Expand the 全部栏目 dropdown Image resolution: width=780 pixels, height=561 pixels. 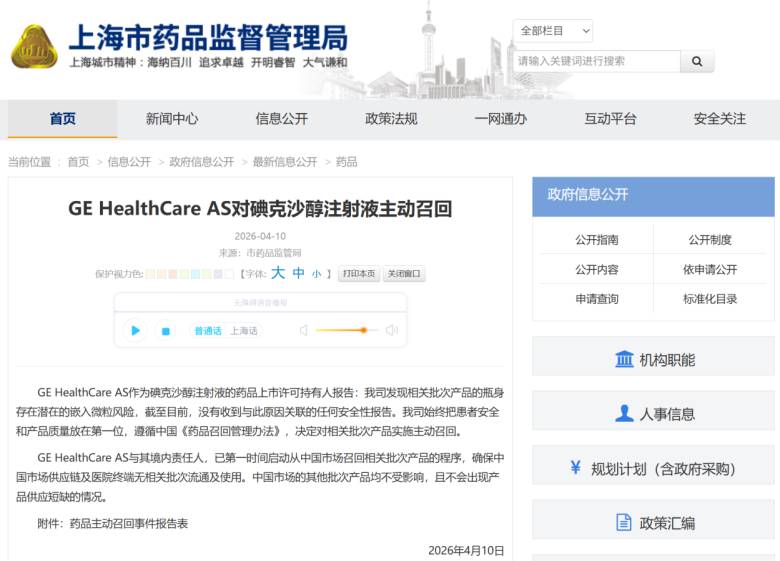tap(553, 31)
